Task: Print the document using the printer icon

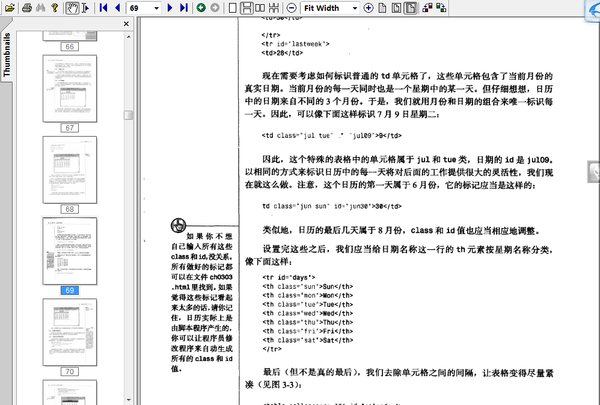Action: (26, 8)
